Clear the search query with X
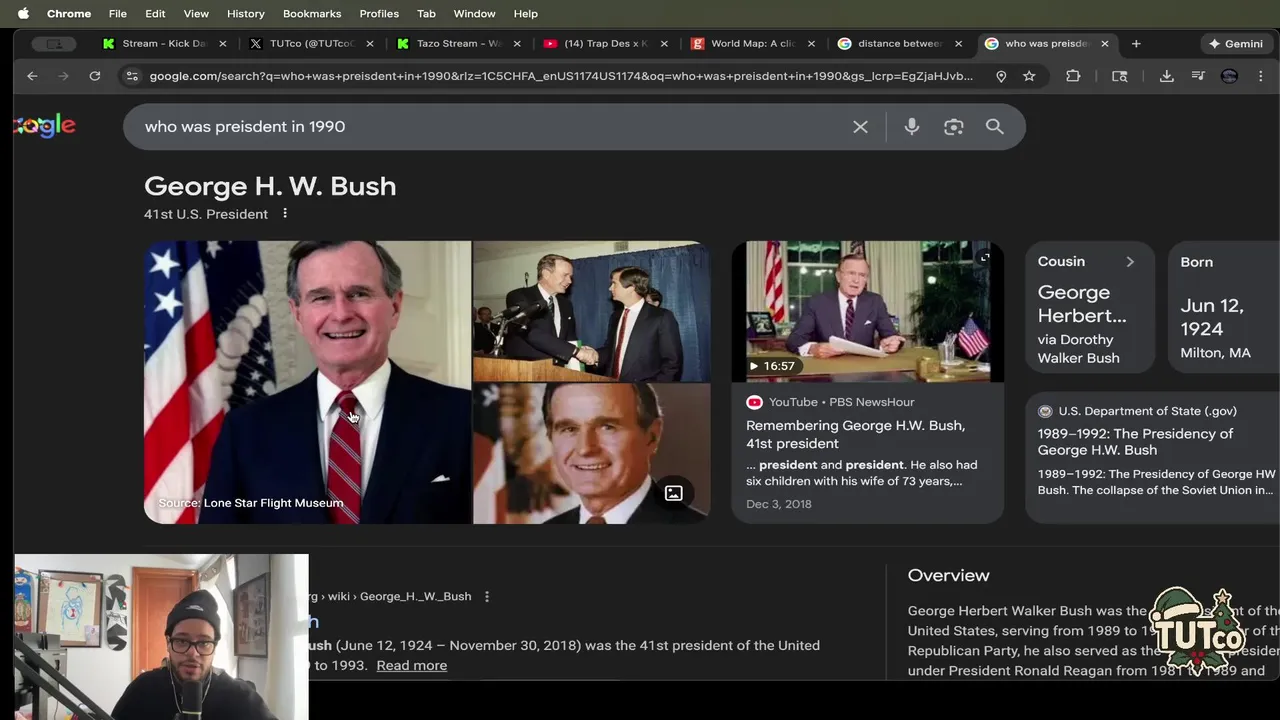Screen dimensions: 1280x720 click(860, 127)
